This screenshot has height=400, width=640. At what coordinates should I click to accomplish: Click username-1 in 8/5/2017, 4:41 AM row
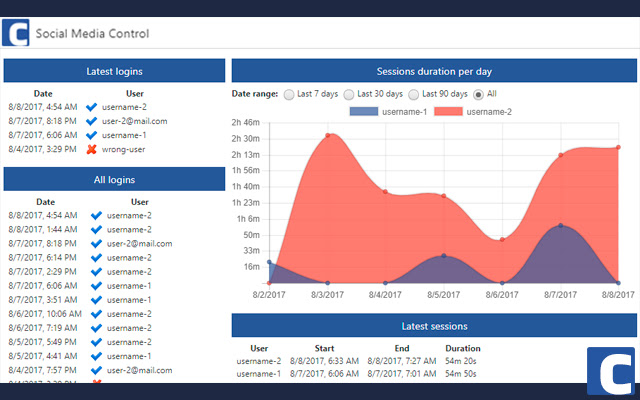tap(129, 356)
